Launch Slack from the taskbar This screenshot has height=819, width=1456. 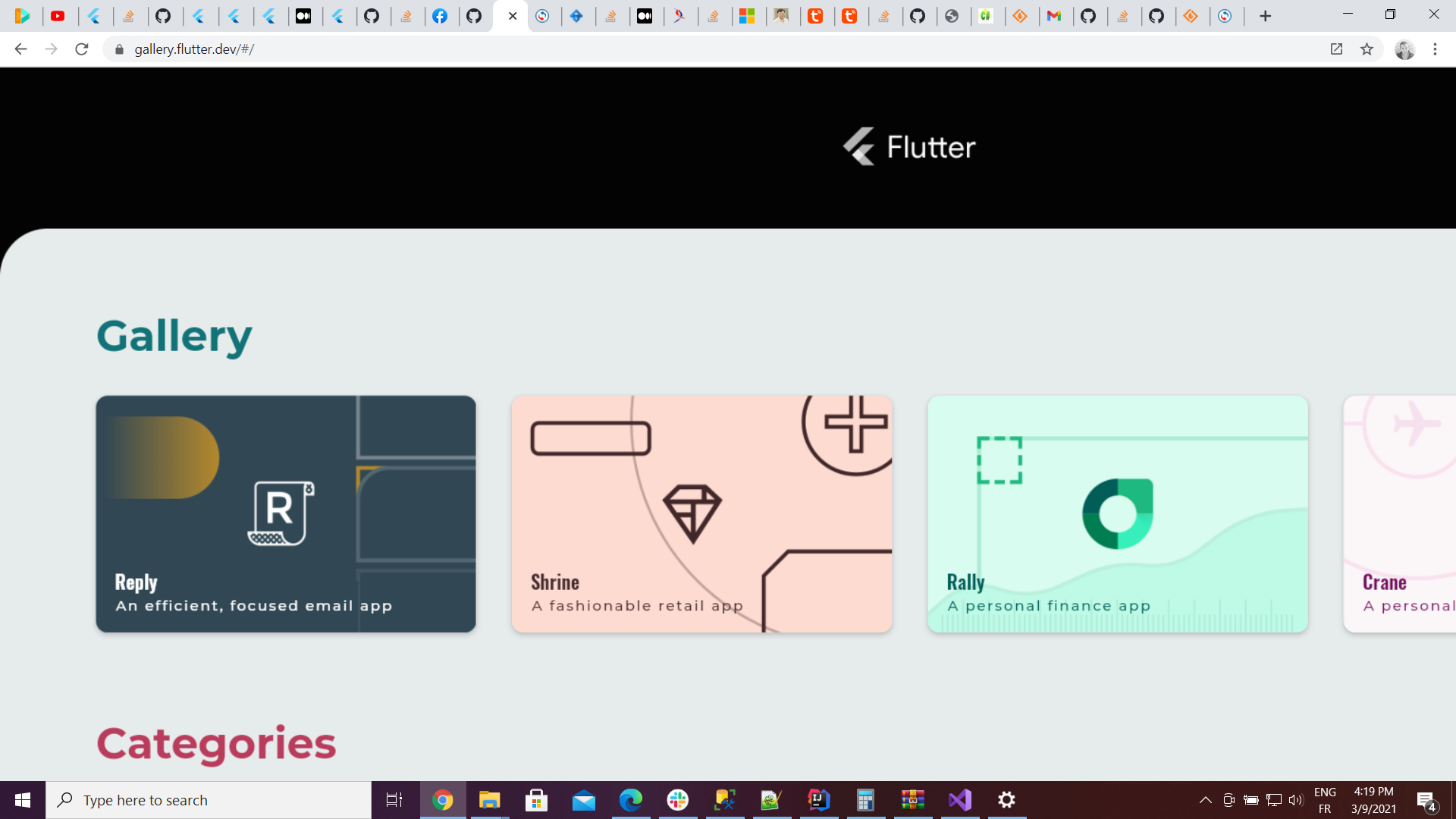[x=677, y=799]
